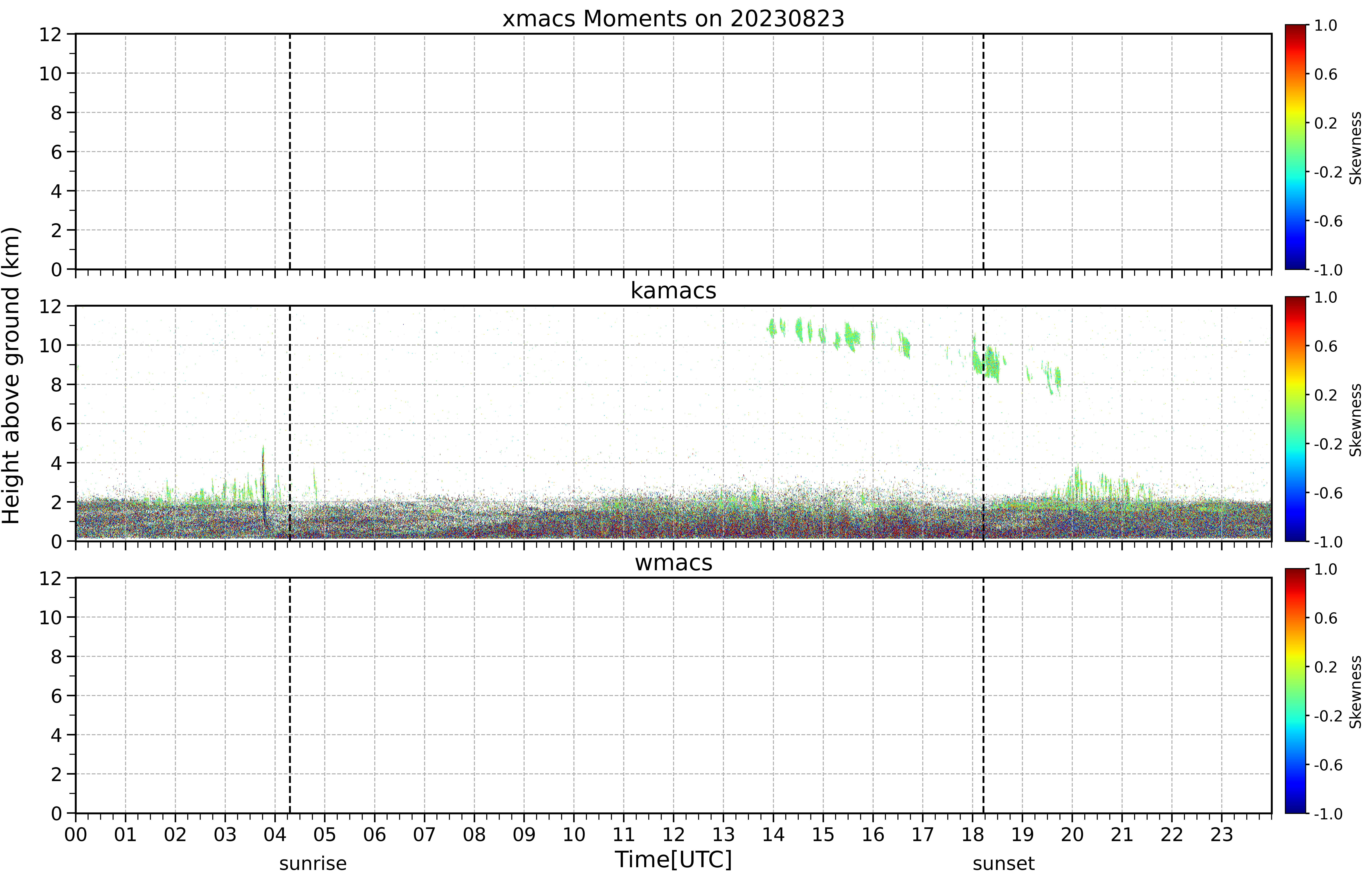Click the green cloud echo just after sunset at 9 km

[x=992, y=364]
